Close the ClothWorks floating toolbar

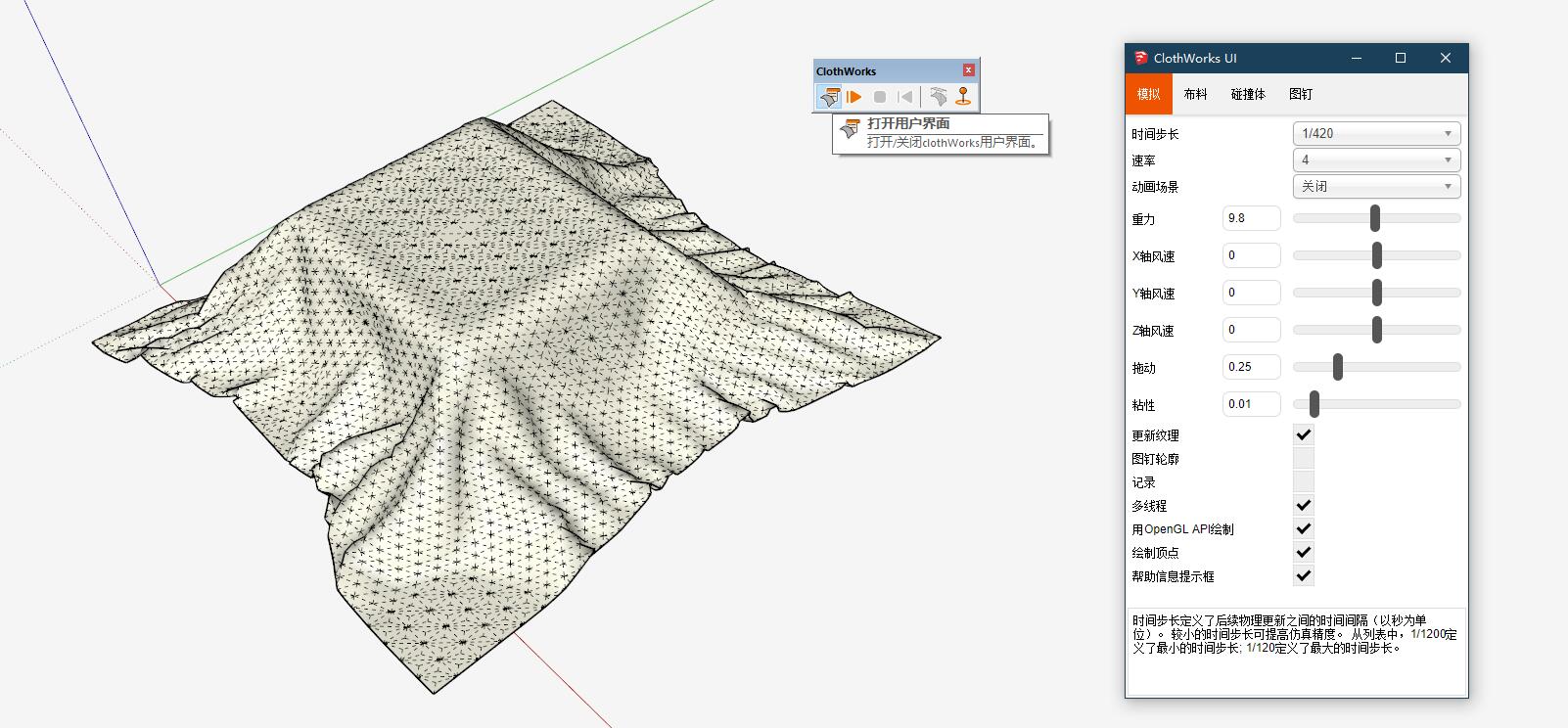[x=968, y=70]
